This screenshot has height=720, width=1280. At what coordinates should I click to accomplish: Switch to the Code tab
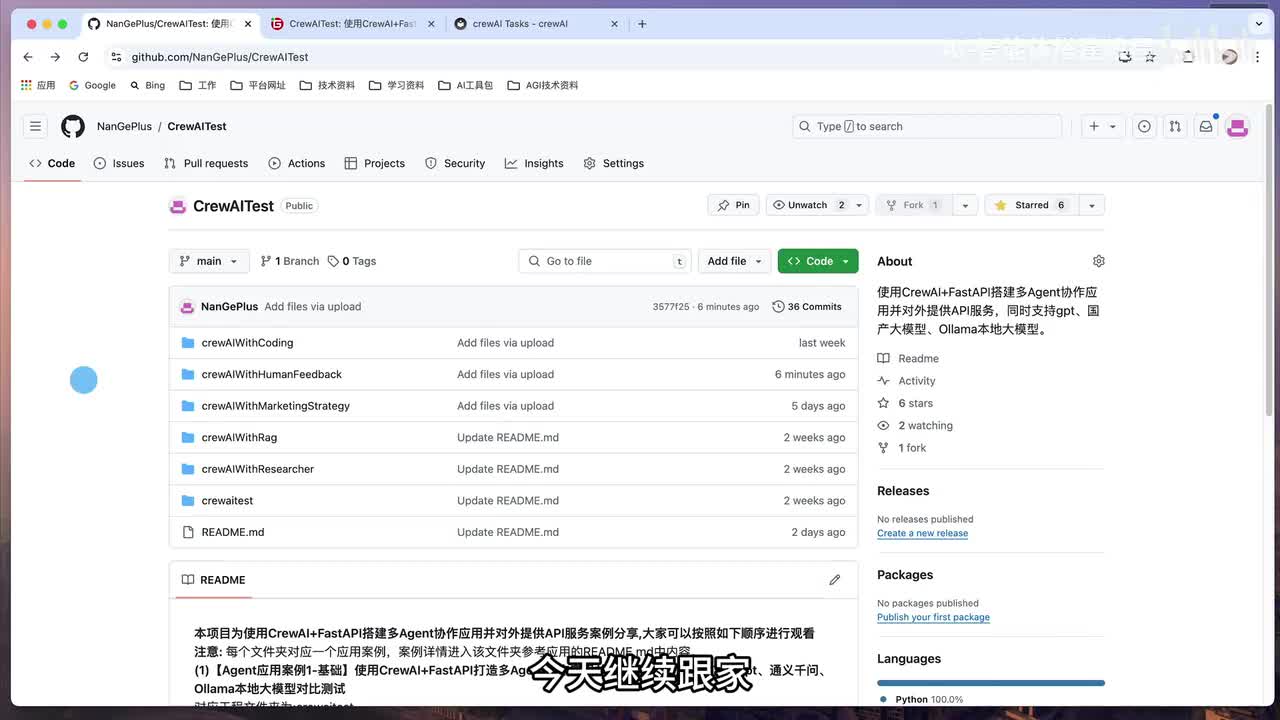tap(52, 163)
